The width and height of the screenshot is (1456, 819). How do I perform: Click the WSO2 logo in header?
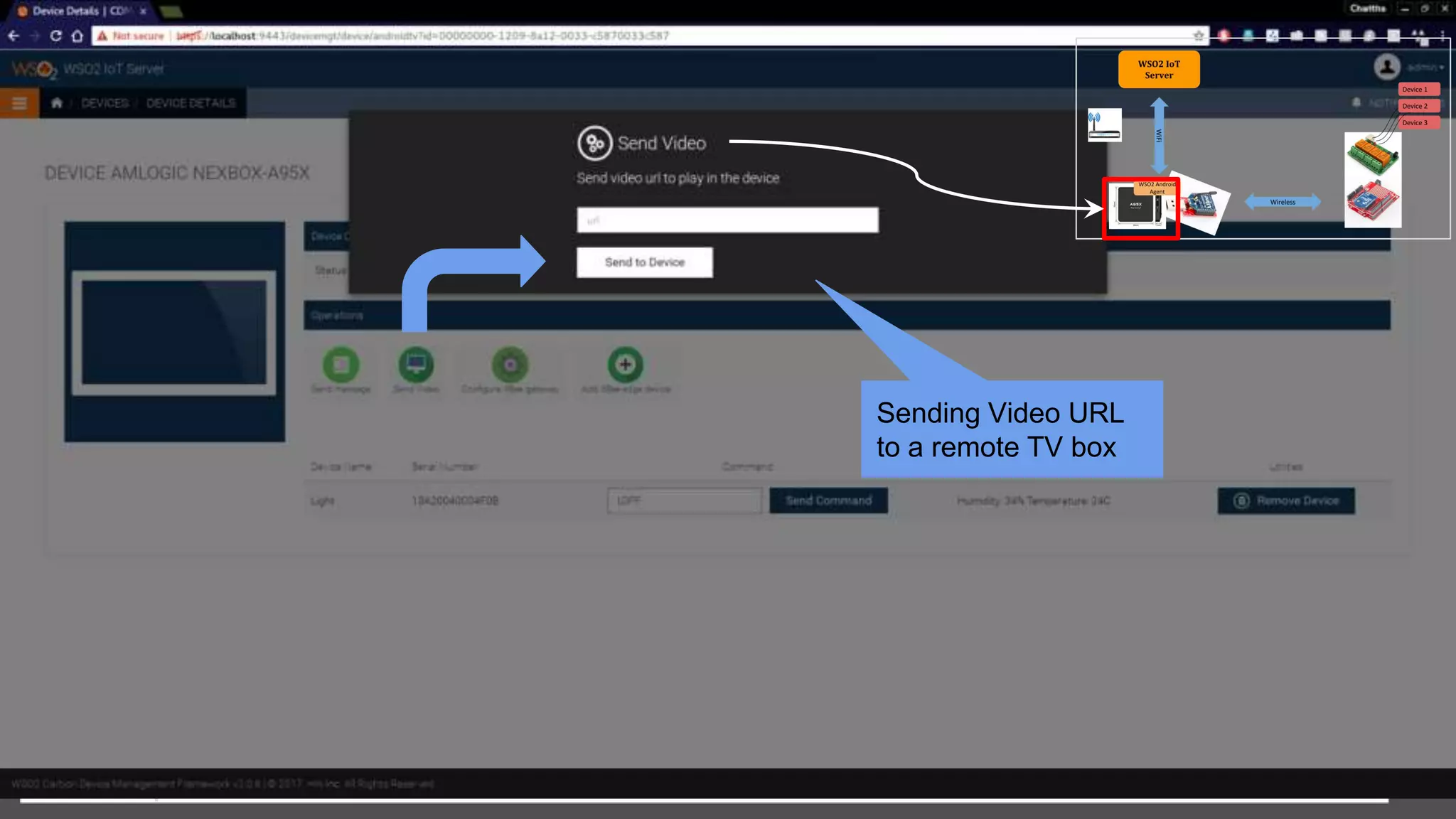[34, 69]
